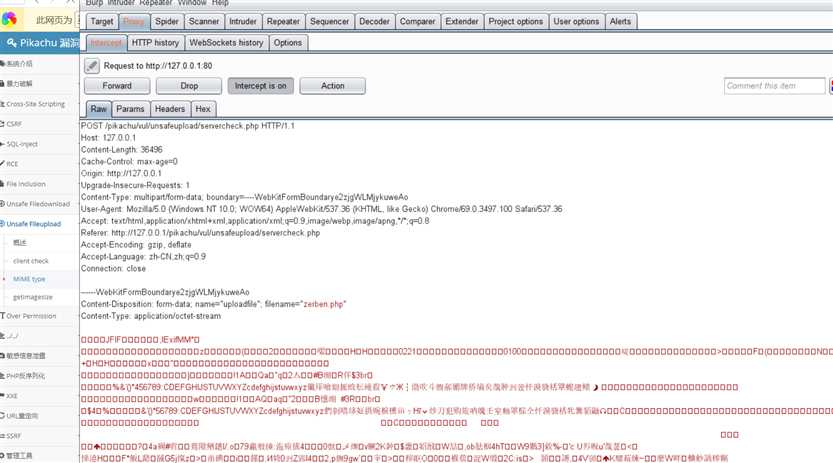Open the MIME type submenu item
This screenshot has height=463, width=833.
(29, 279)
